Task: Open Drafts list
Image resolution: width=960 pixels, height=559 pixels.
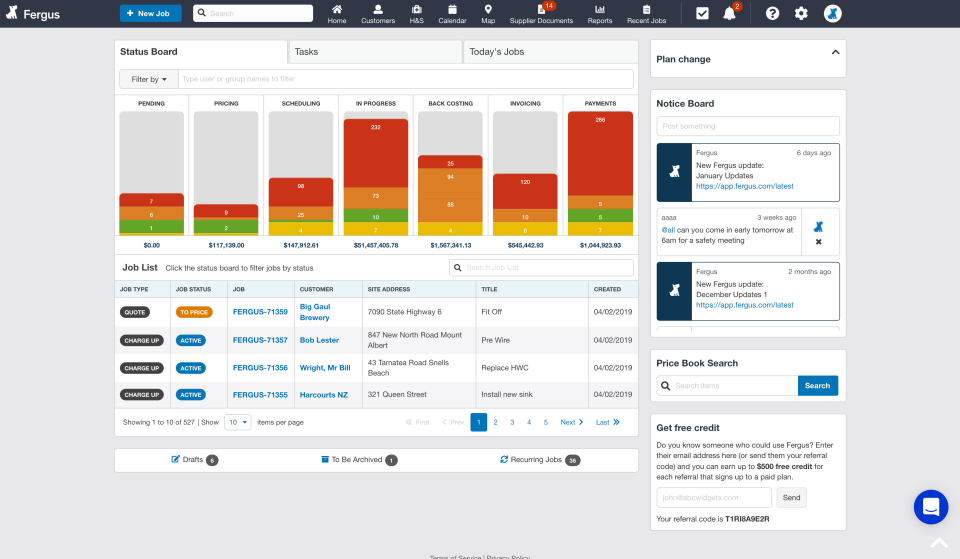Action: (x=194, y=460)
